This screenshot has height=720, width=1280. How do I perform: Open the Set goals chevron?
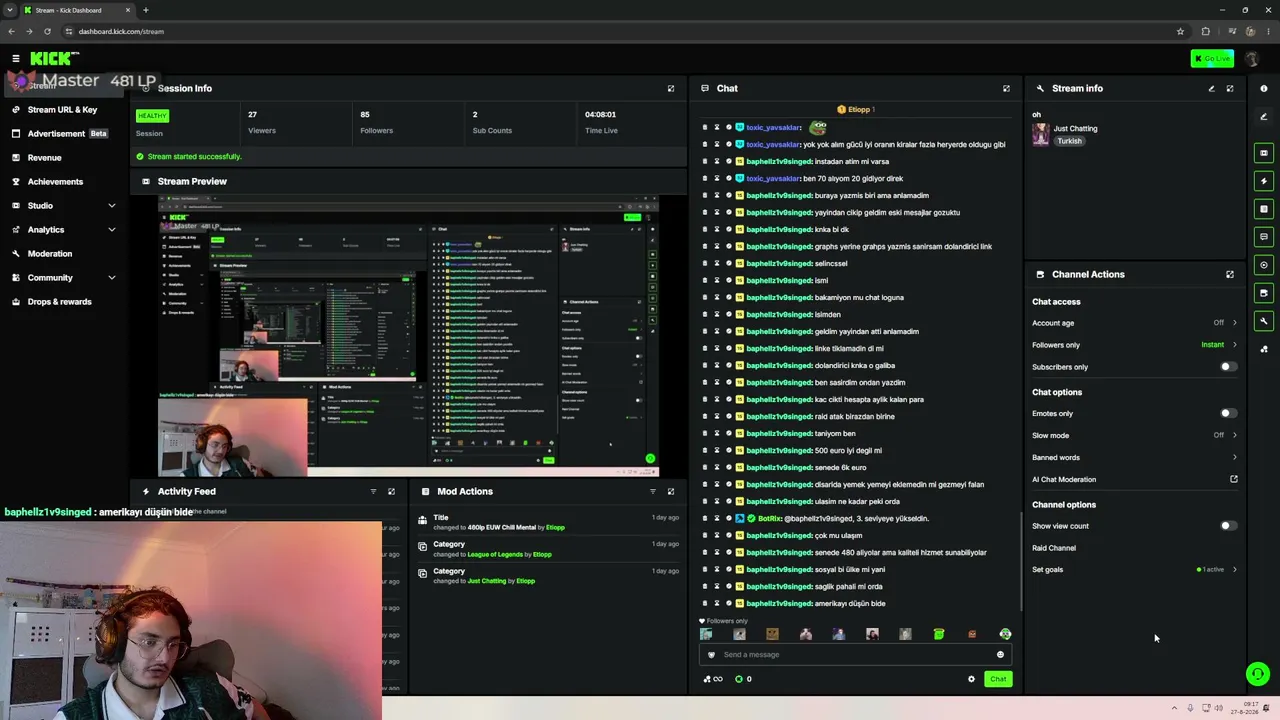1234,569
